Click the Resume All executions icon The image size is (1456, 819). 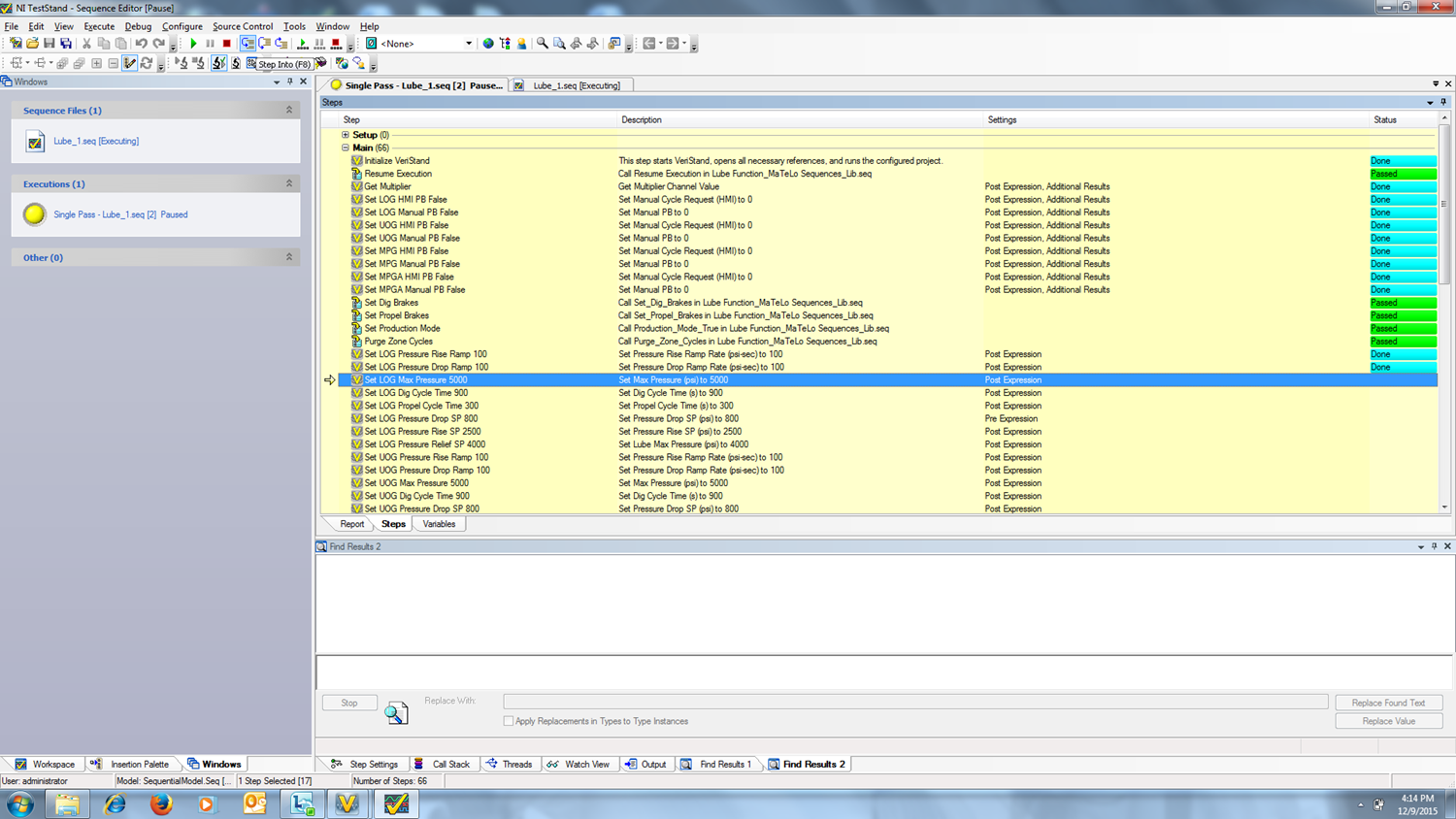click(x=303, y=44)
